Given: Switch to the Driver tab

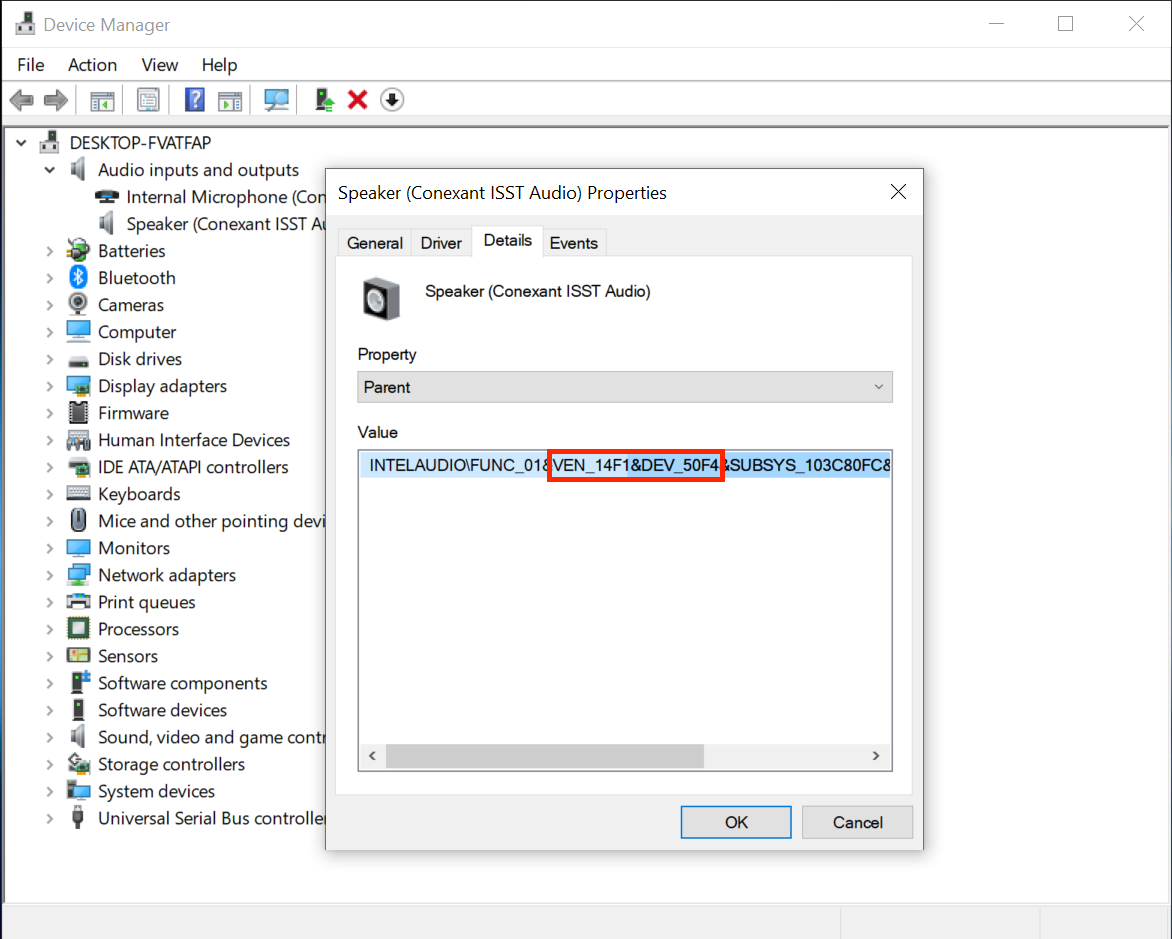Looking at the screenshot, I should point(441,243).
